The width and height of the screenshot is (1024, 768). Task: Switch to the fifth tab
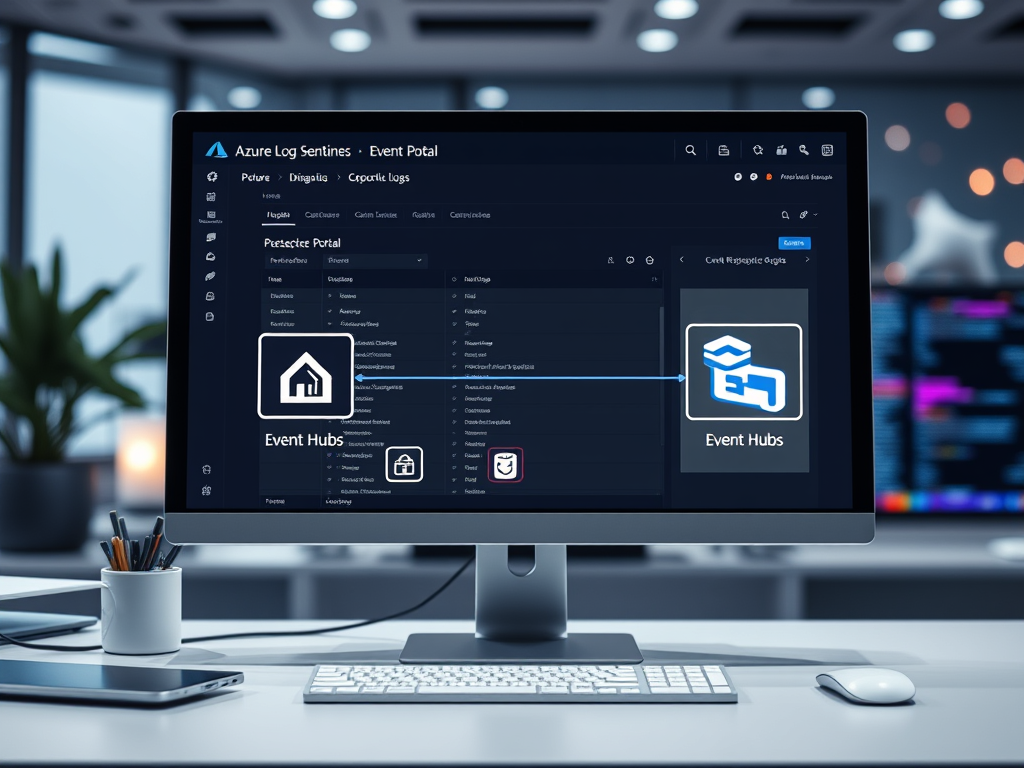(470, 215)
